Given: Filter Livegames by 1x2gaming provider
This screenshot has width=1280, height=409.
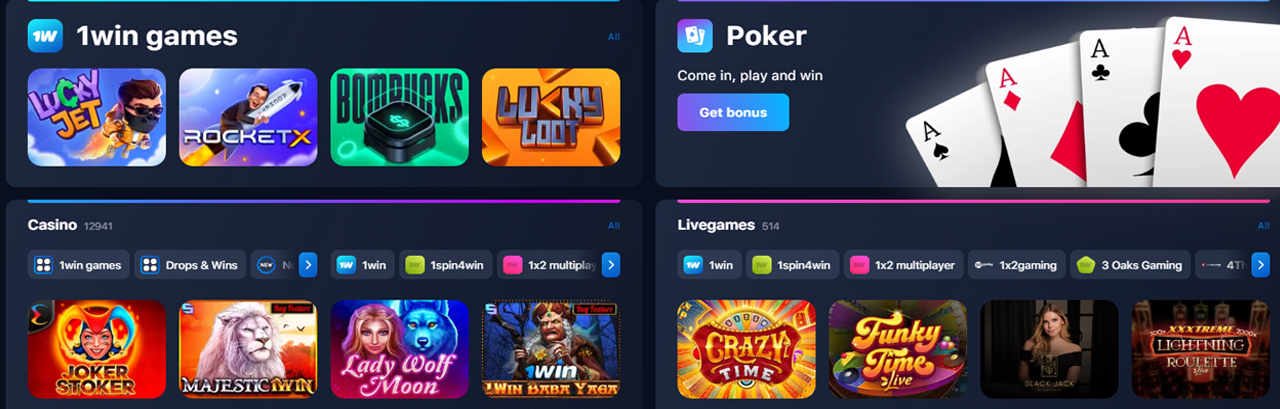Looking at the screenshot, I should (1016, 265).
